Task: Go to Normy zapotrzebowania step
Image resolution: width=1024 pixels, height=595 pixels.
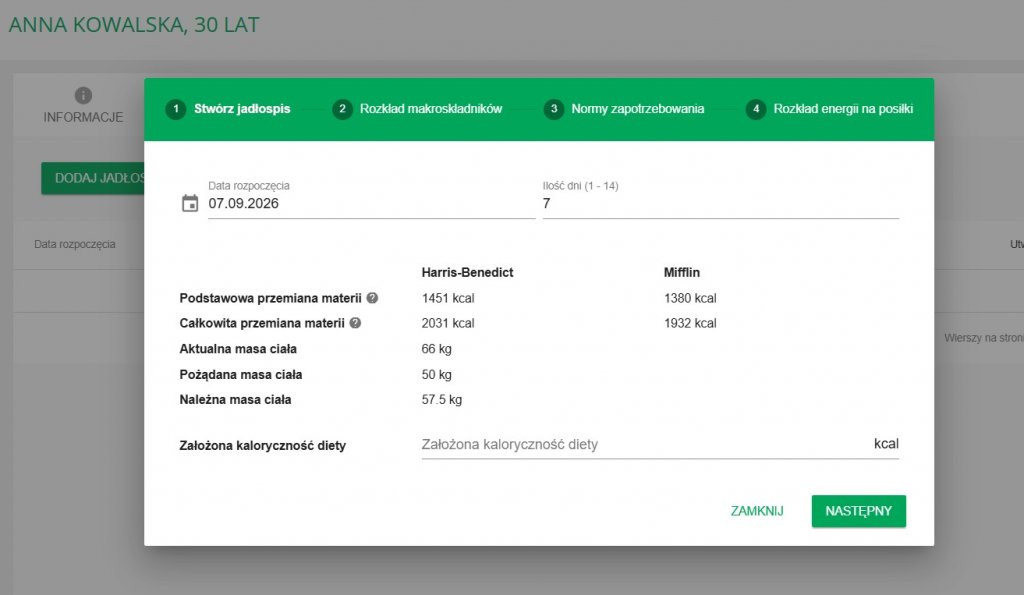Action: pos(637,109)
